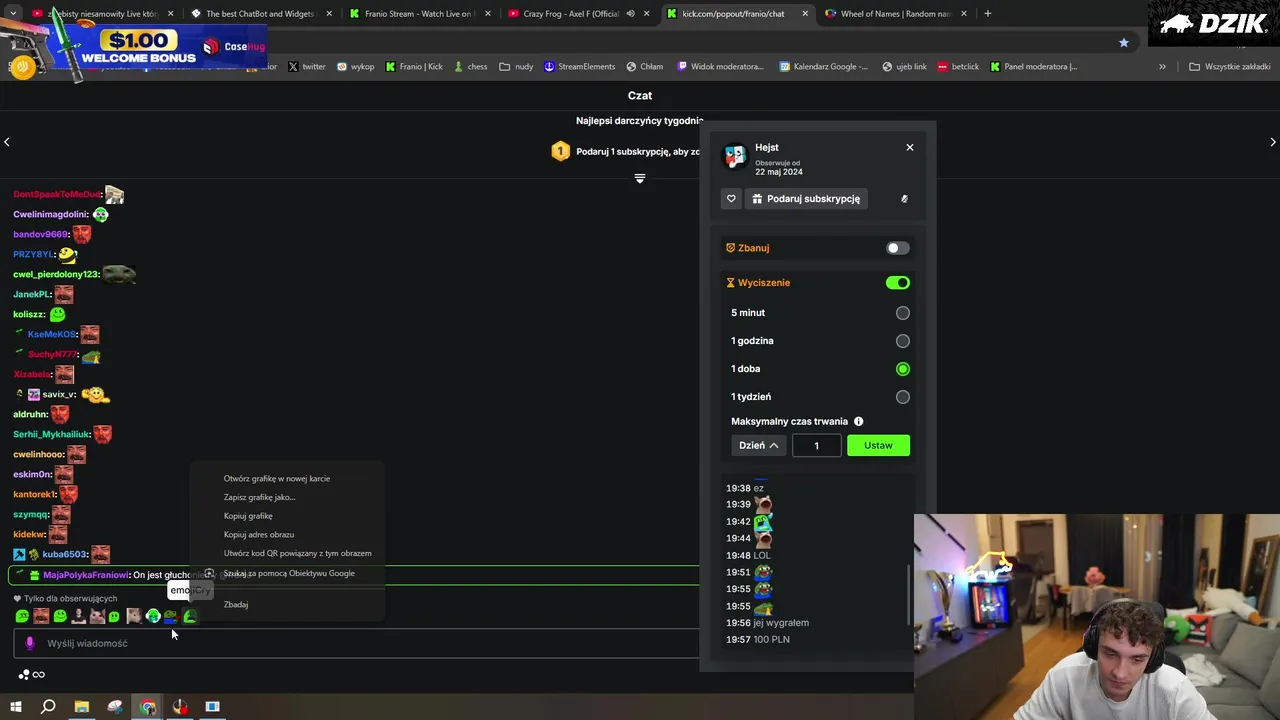Click the gold number 1 gift badge
Viewport: 1280px width, 720px height.
[x=560, y=152]
